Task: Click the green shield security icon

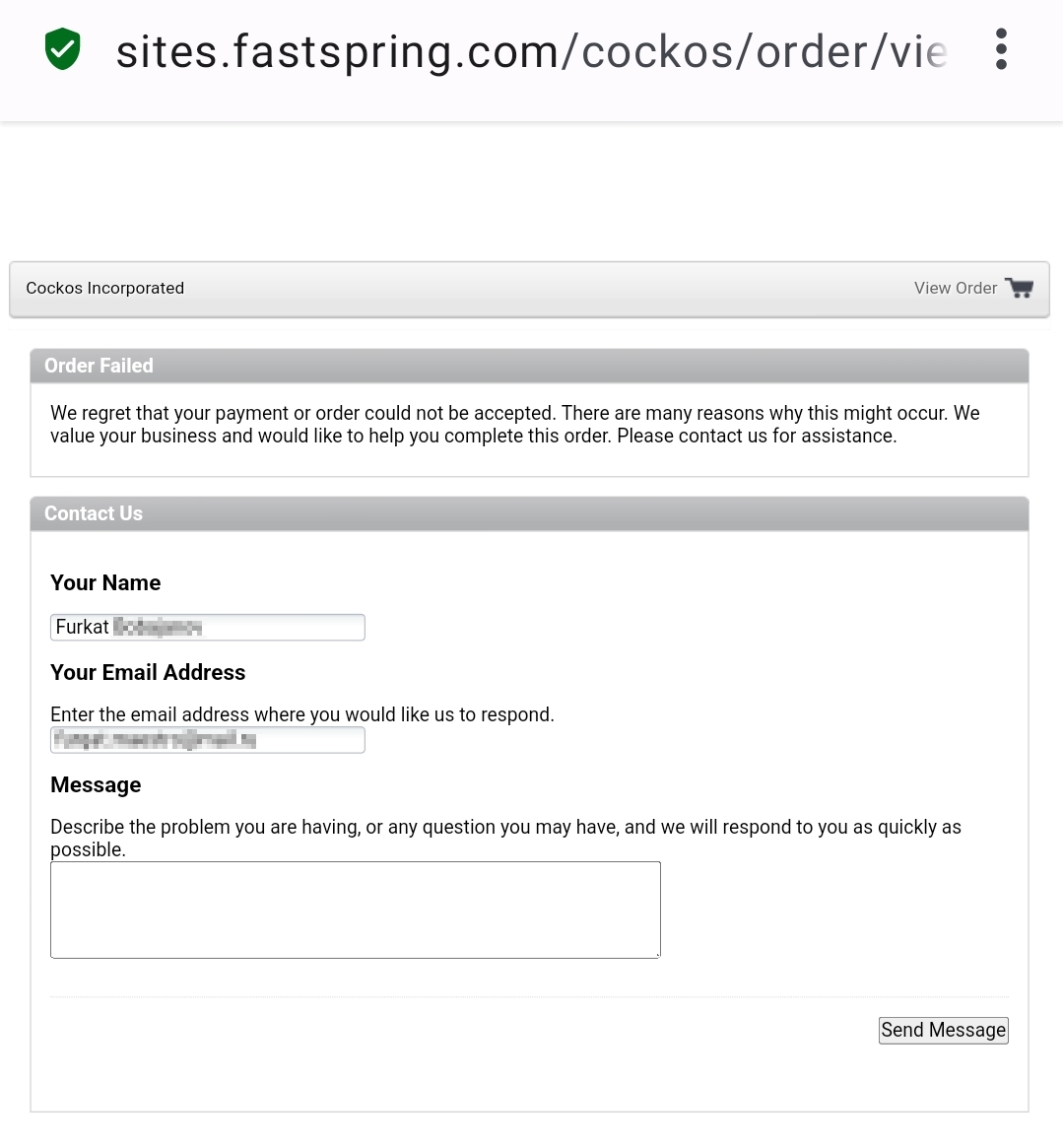Action: pos(63,49)
